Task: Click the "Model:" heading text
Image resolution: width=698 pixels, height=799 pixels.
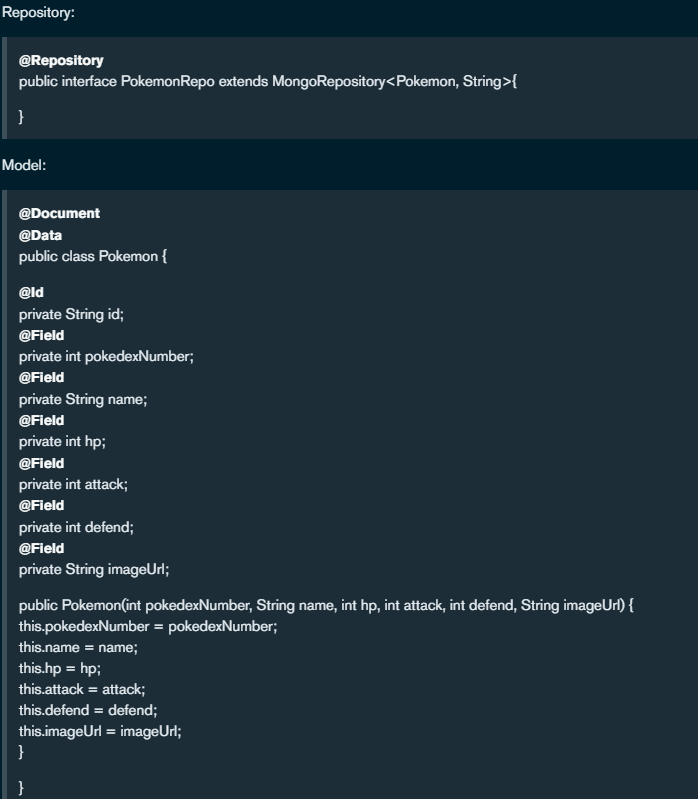Action: [x=22, y=169]
